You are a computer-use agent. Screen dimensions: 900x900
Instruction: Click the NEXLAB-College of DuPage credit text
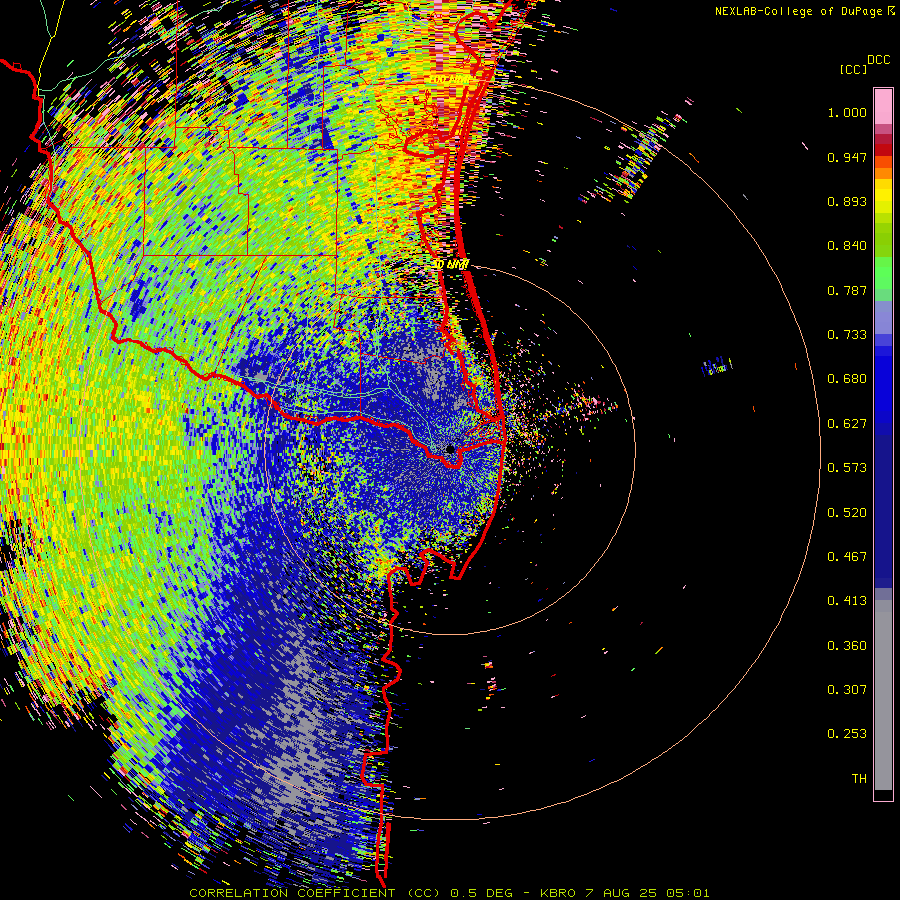[799, 11]
